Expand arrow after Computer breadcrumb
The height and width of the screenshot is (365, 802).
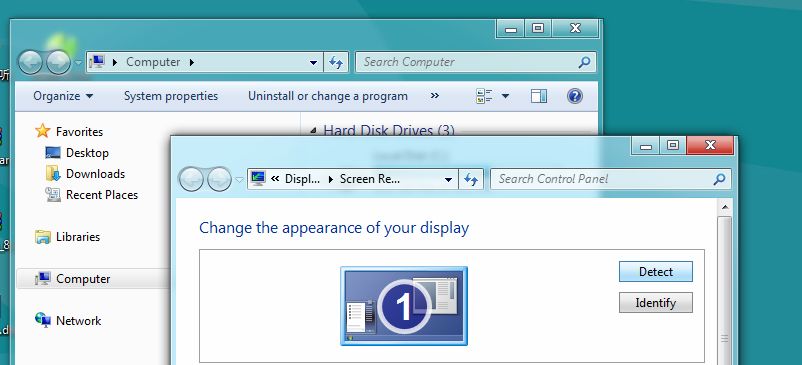tap(192, 62)
